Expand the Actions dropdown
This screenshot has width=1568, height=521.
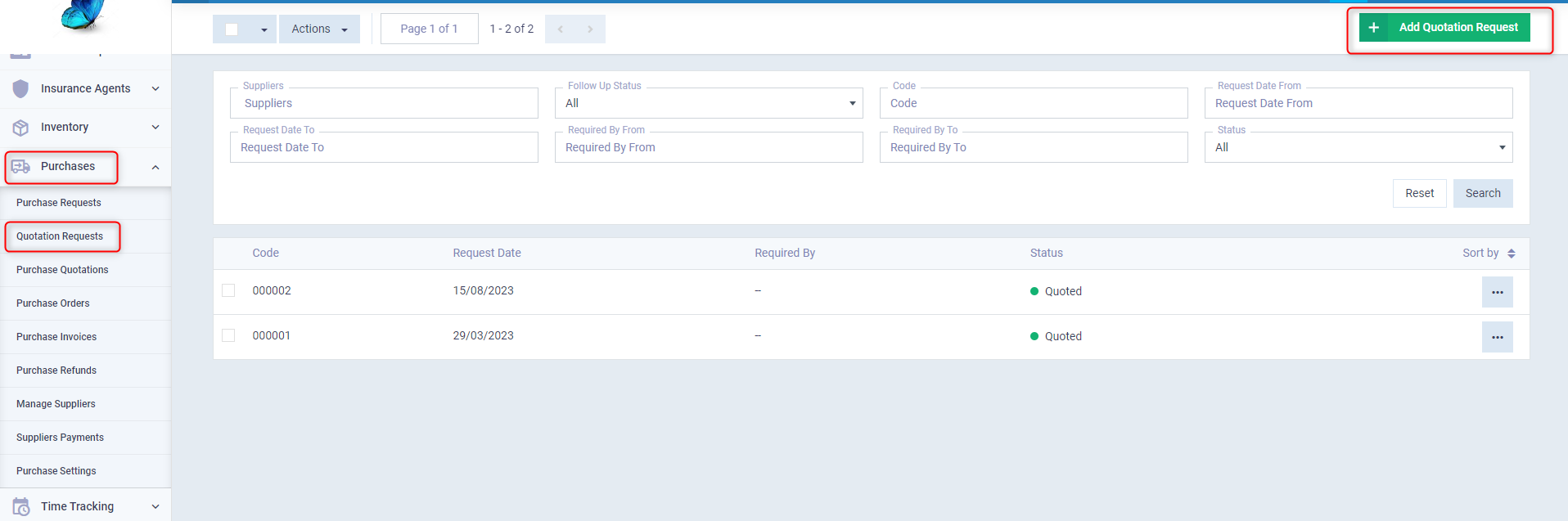(318, 29)
